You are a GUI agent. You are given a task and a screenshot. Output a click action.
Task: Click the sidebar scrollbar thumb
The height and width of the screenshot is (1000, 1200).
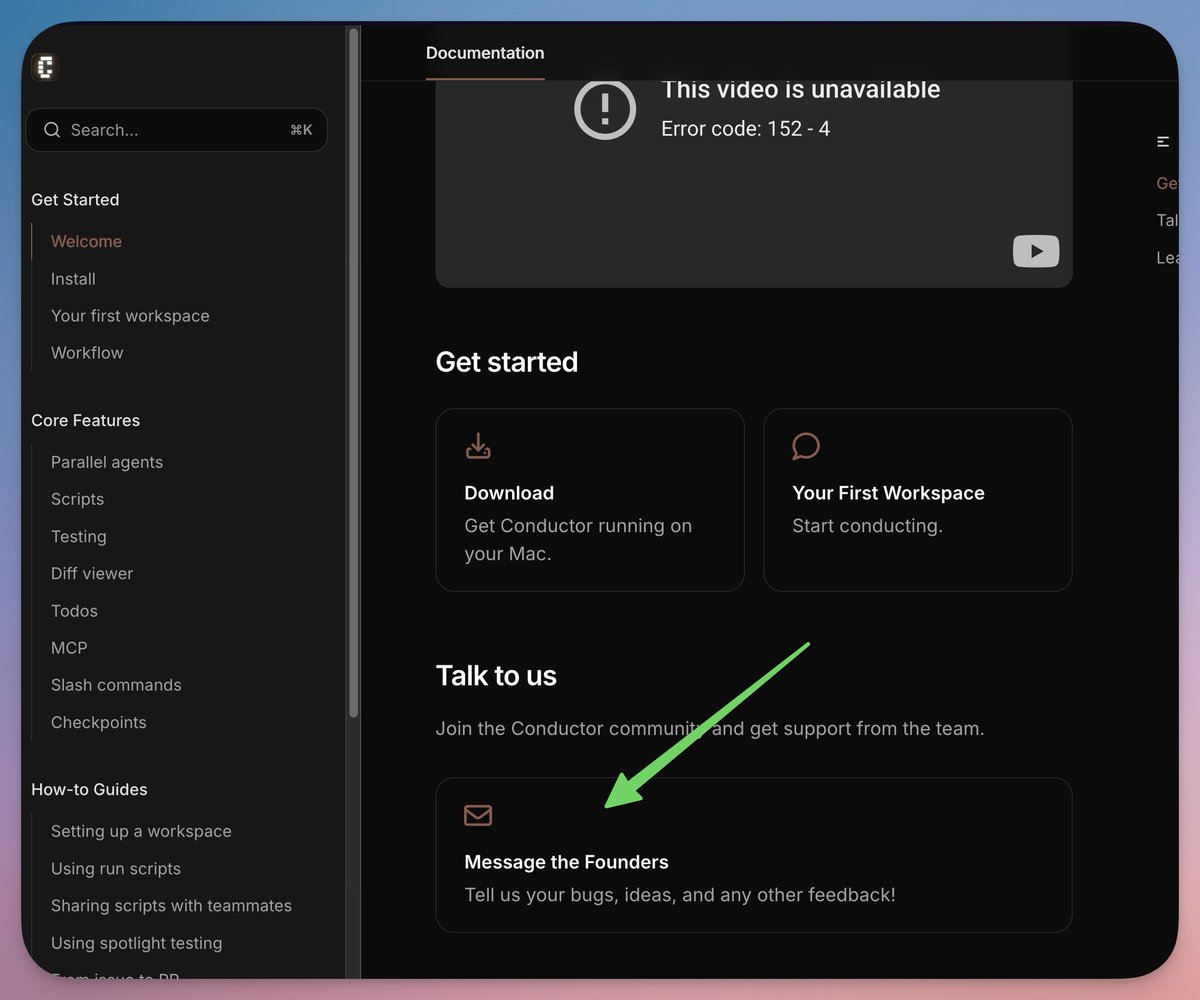[353, 372]
